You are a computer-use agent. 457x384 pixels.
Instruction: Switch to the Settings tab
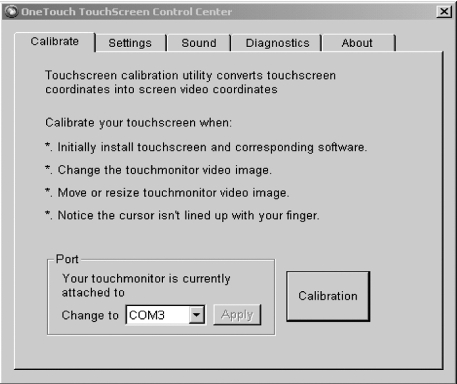tap(130, 43)
